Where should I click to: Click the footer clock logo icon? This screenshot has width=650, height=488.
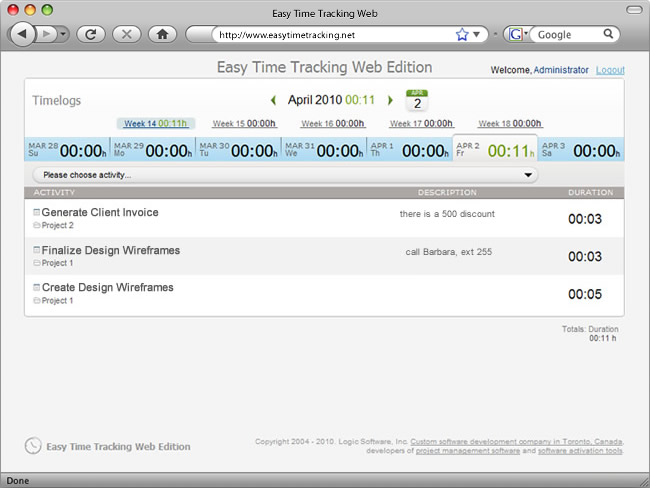tap(33, 446)
